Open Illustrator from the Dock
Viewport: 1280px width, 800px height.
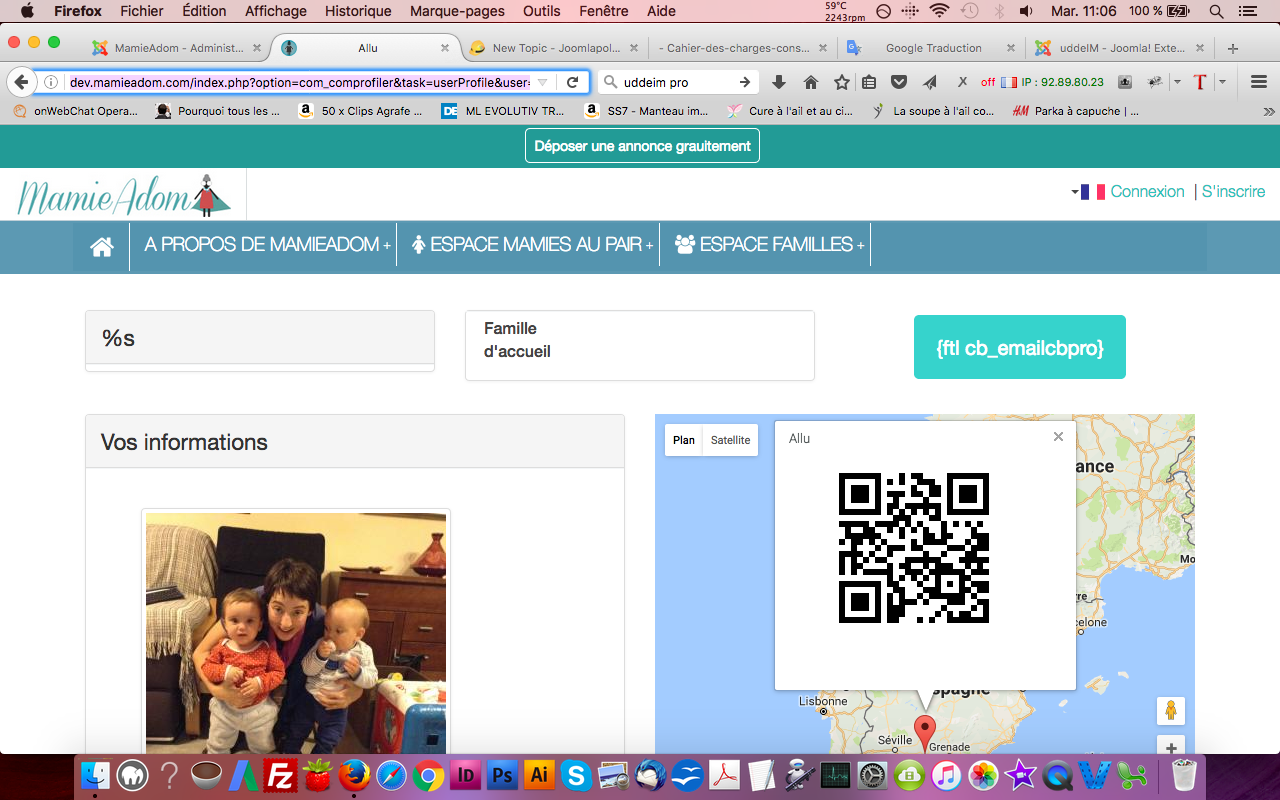click(x=539, y=774)
